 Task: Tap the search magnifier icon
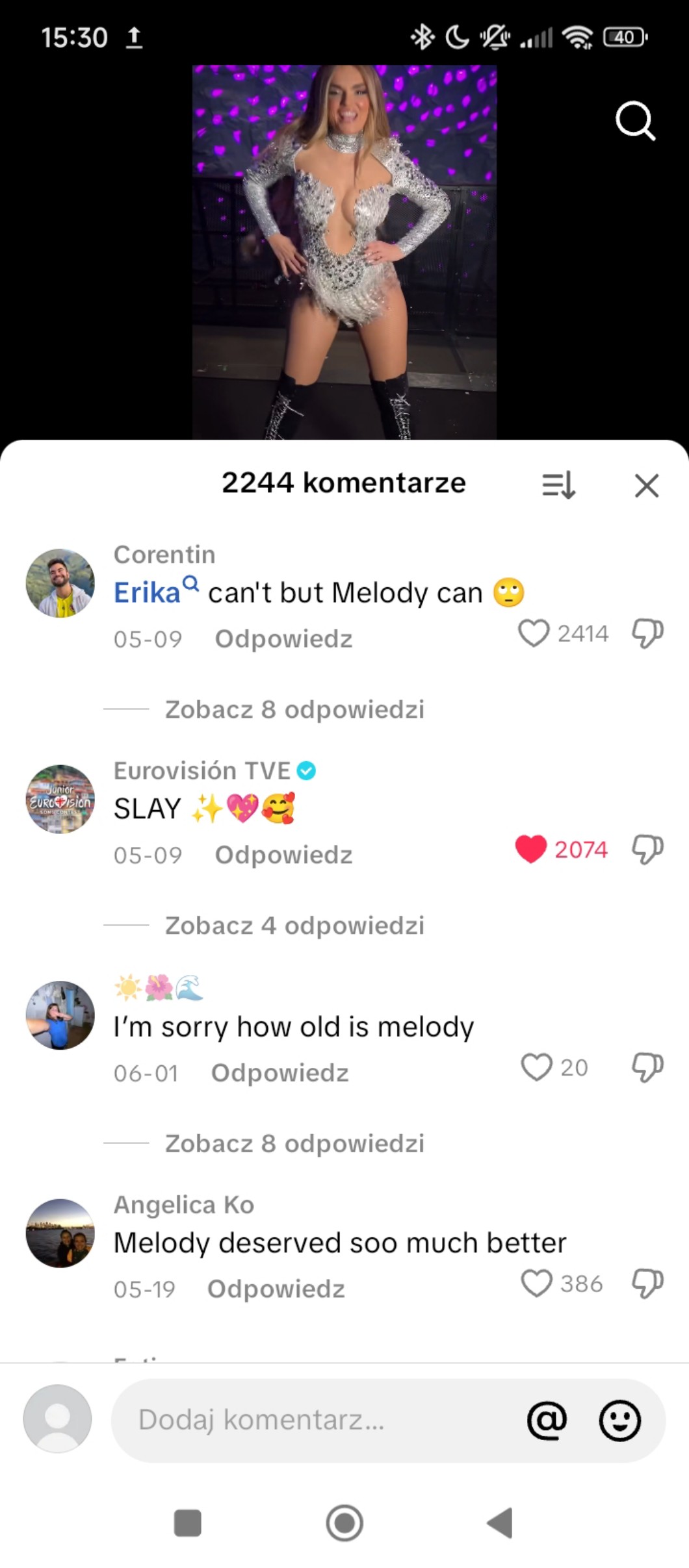[634, 121]
